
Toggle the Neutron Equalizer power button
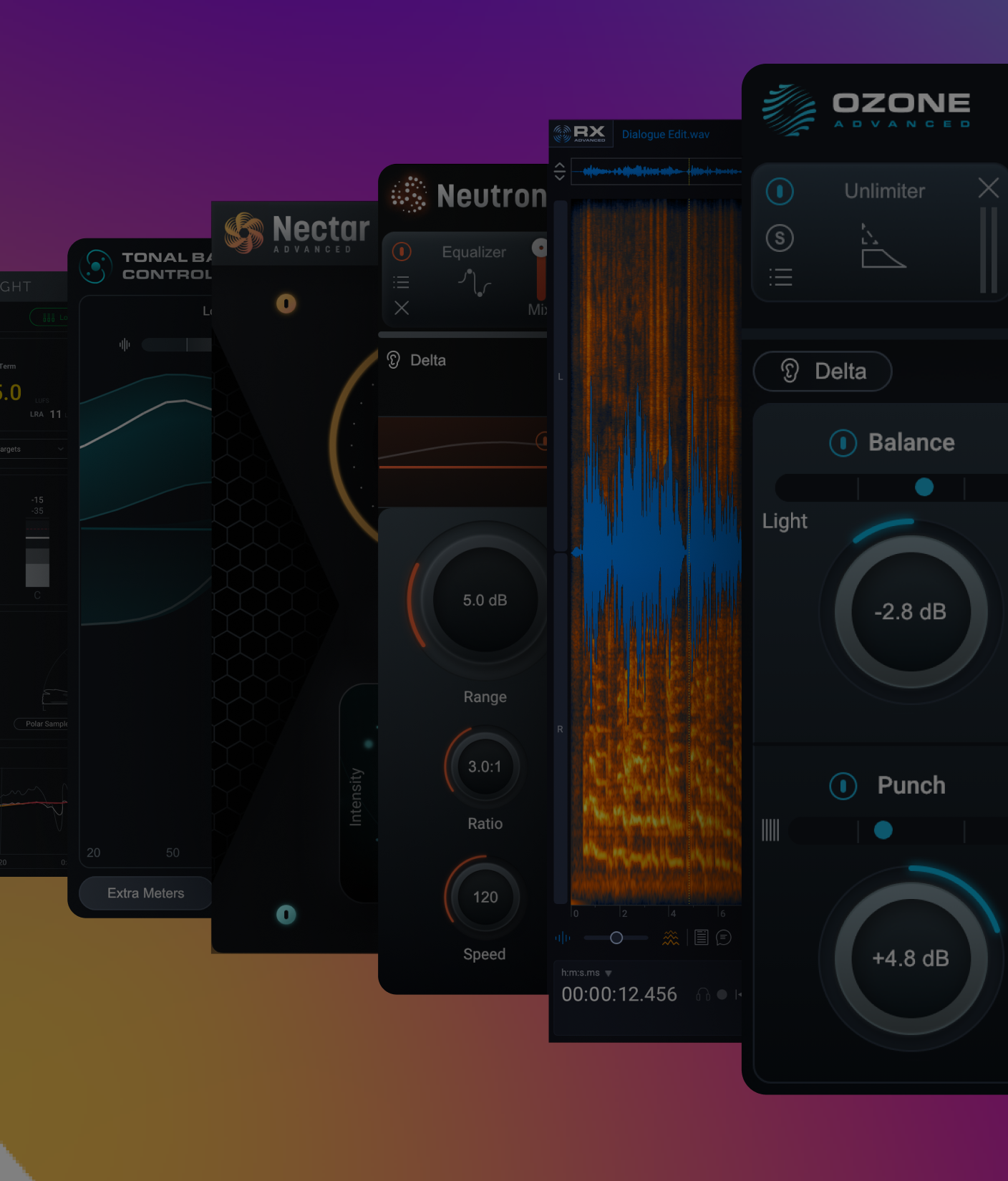click(402, 251)
